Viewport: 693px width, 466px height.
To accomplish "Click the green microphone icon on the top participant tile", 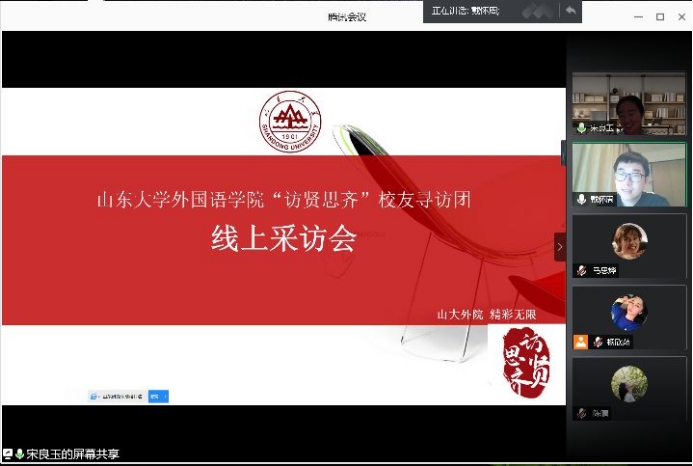I will (580, 128).
